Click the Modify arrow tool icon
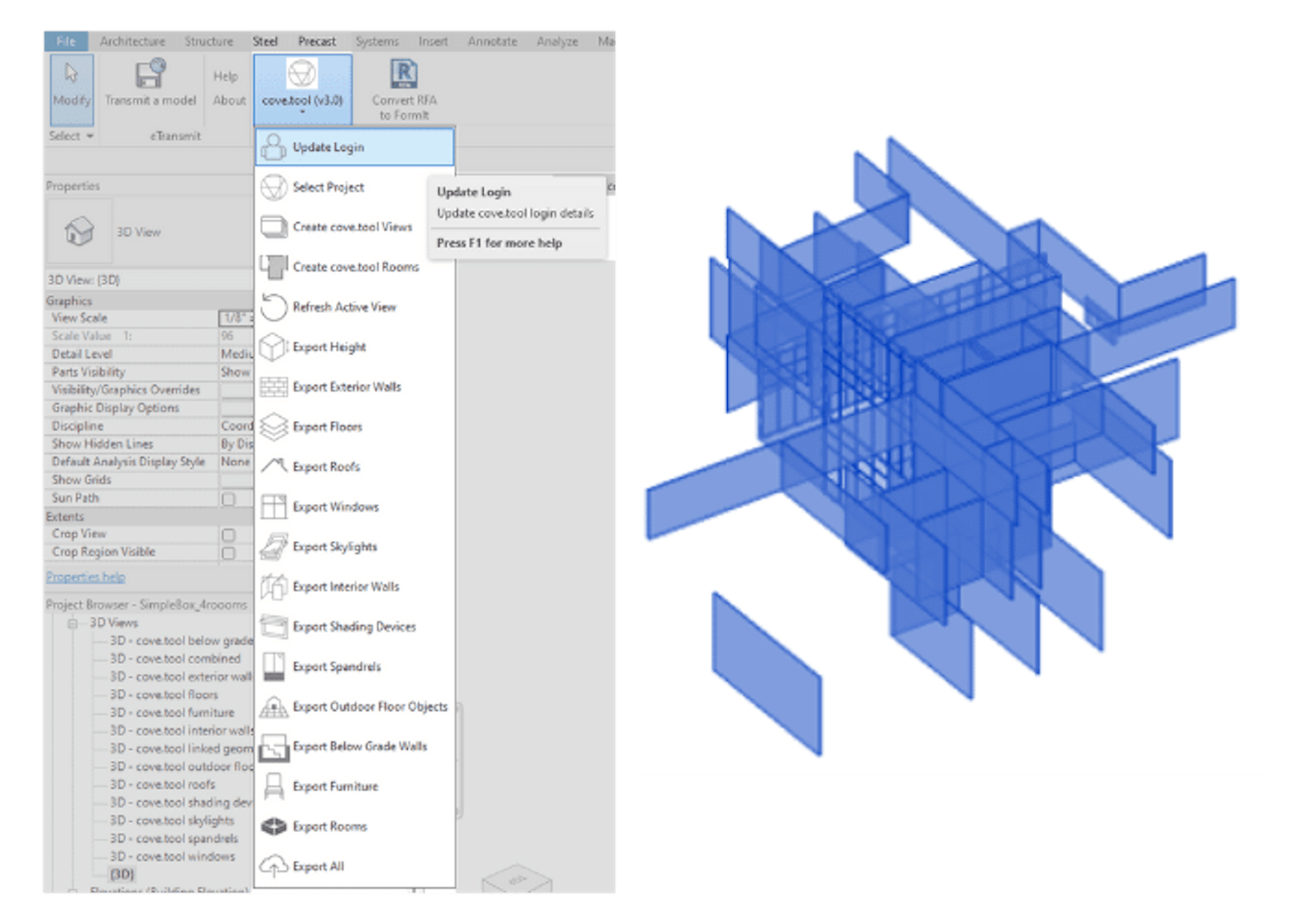 tap(71, 74)
